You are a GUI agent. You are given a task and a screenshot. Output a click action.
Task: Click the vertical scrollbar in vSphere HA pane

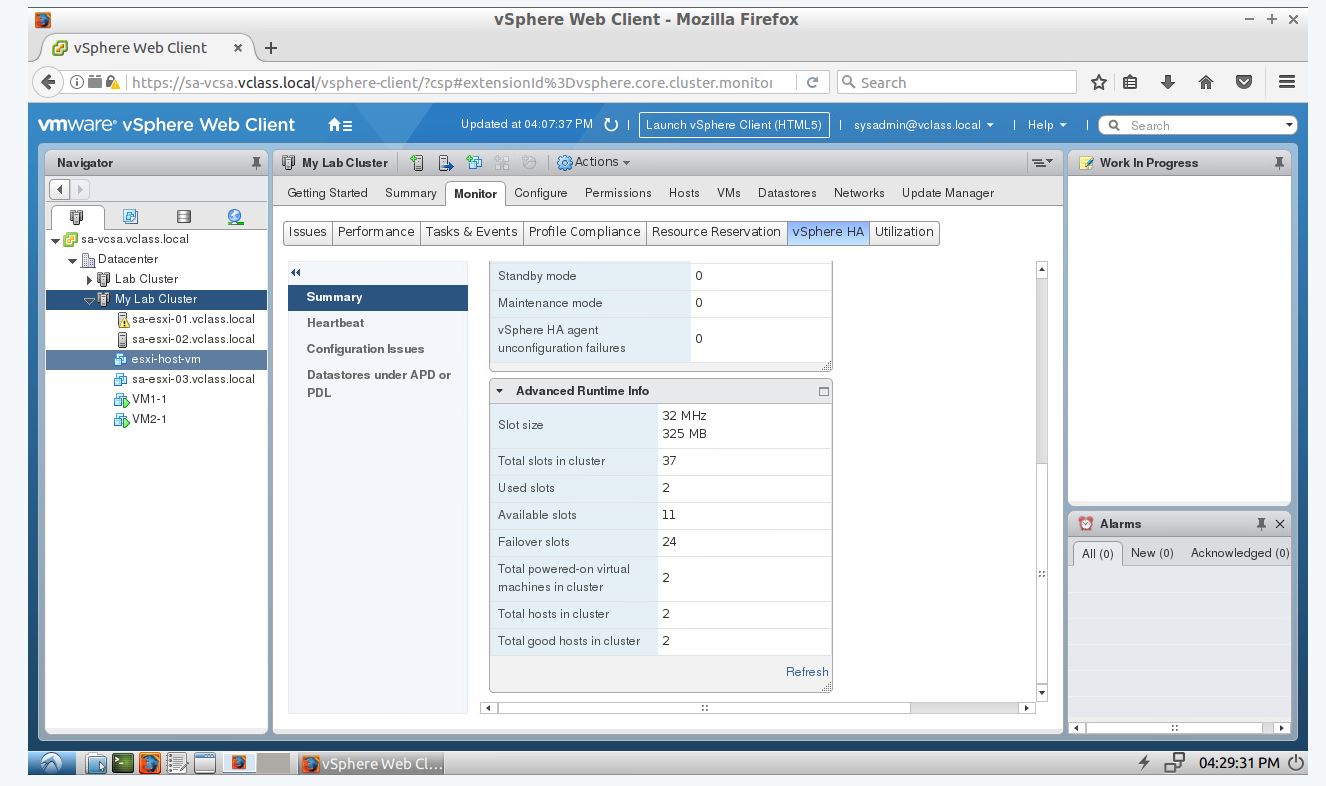[1041, 400]
